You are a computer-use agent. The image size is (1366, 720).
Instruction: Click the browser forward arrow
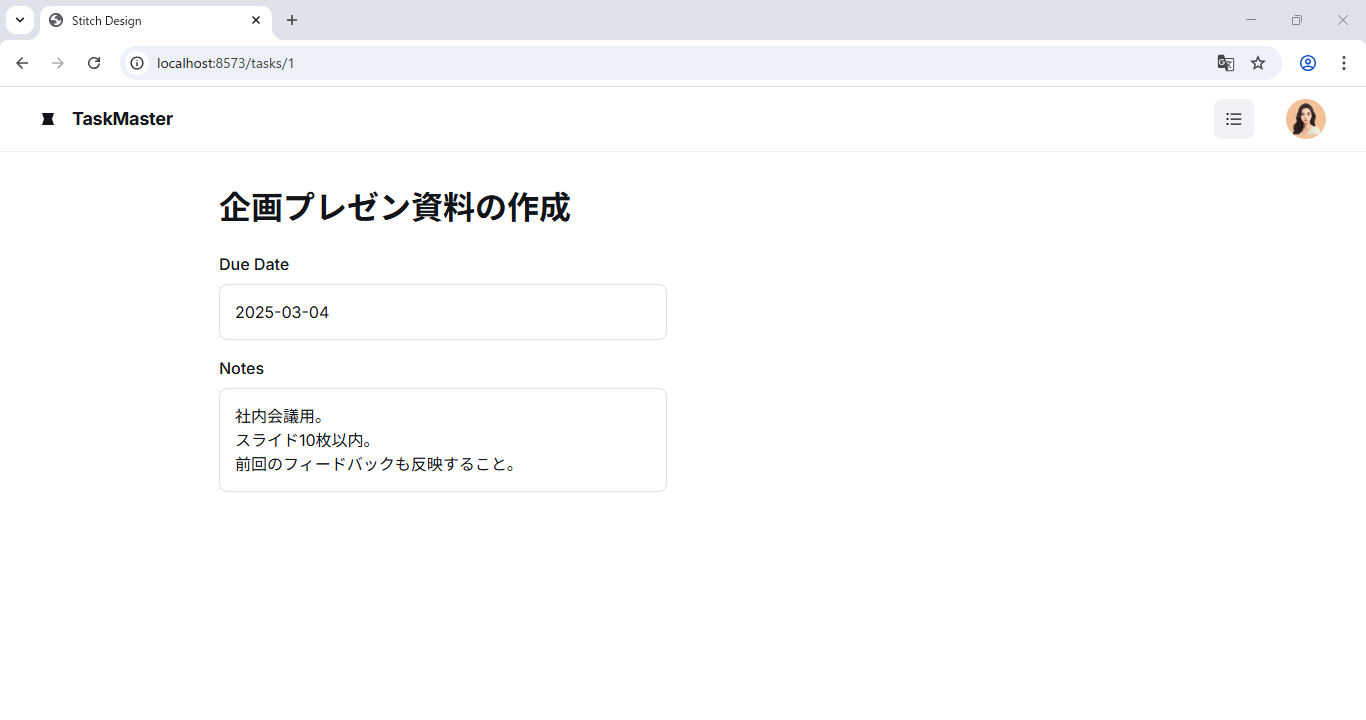tap(58, 63)
